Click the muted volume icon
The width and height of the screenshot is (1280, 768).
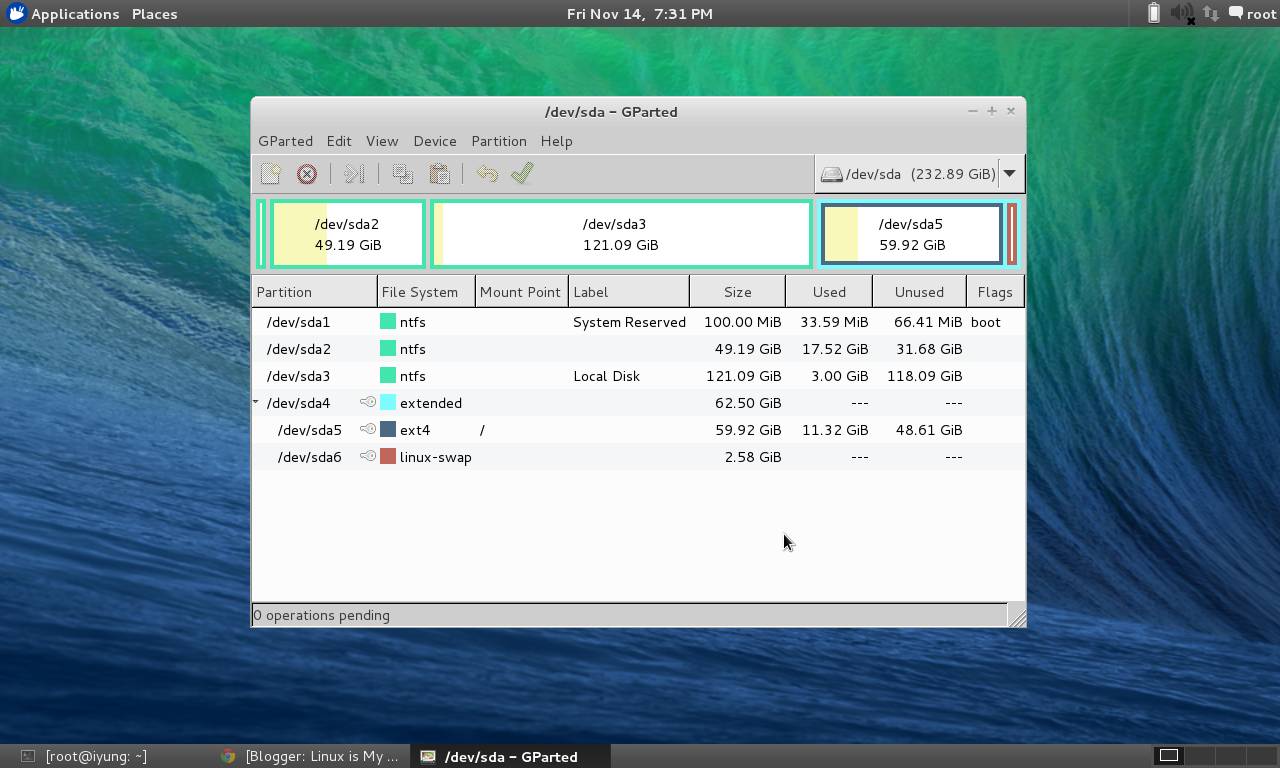1182,13
